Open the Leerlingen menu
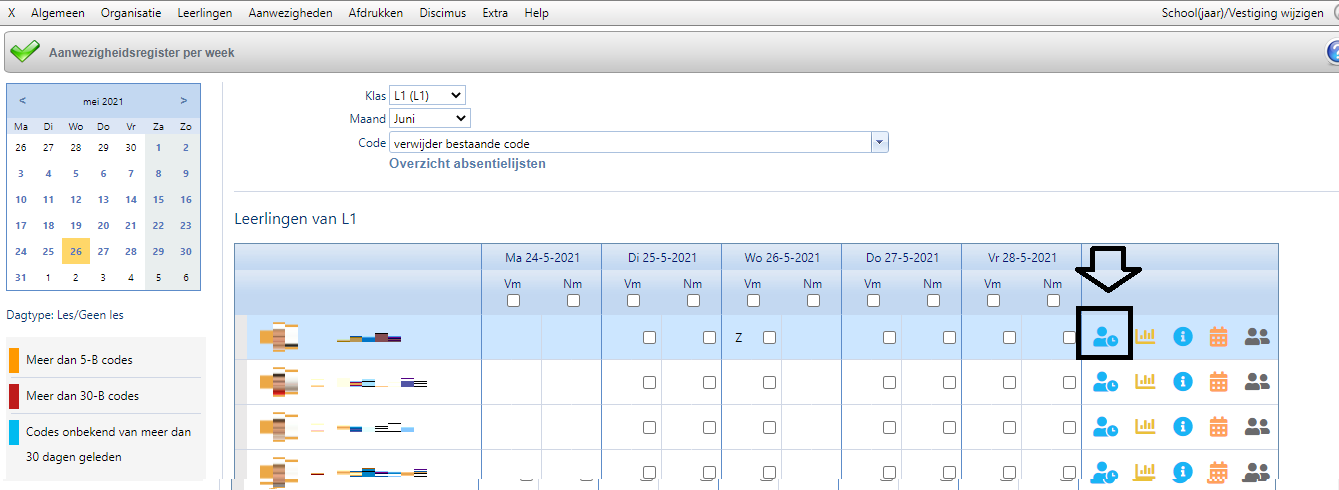The image size is (1339, 490). (x=204, y=13)
